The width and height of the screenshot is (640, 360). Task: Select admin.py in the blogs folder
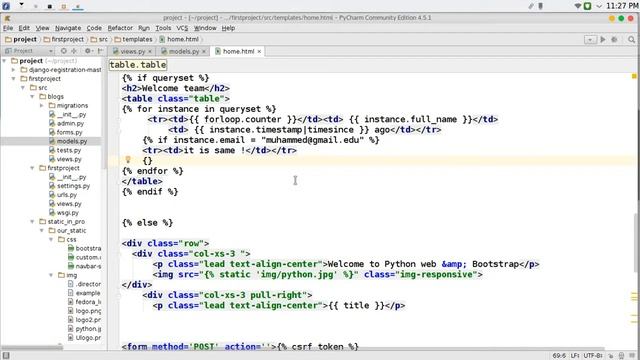pyautogui.click(x=66, y=123)
